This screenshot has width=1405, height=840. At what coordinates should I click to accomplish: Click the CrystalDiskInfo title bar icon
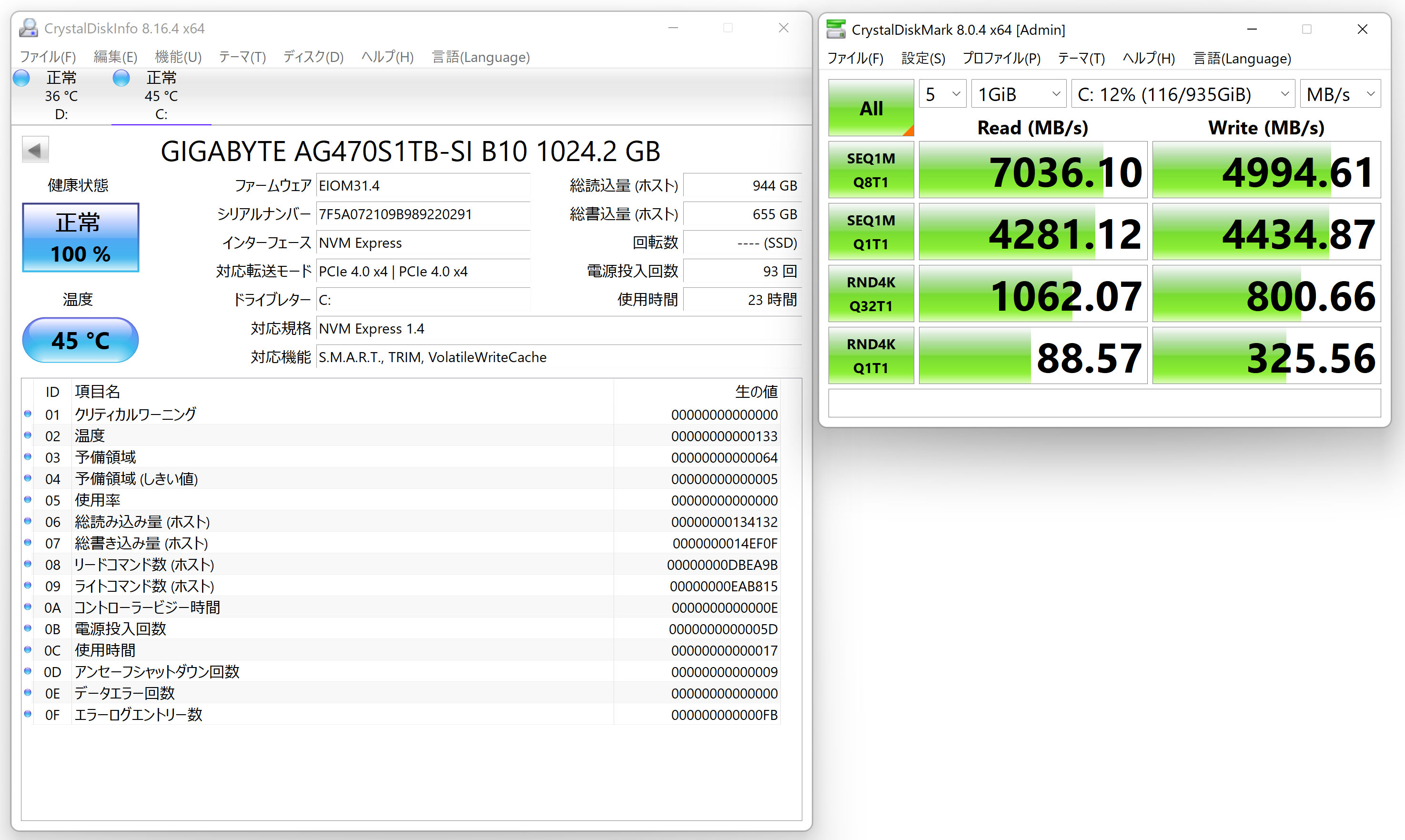[x=28, y=28]
